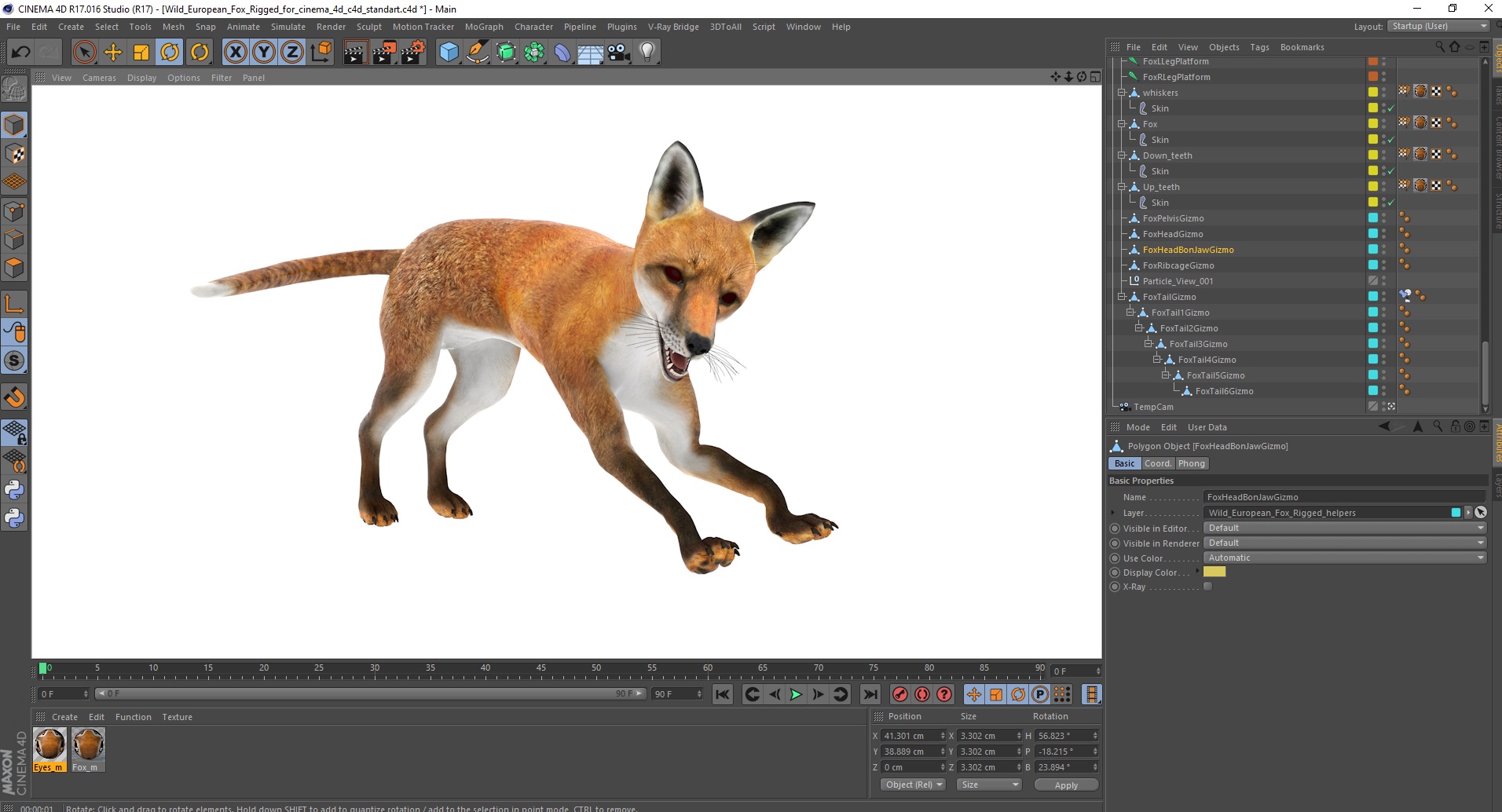Viewport: 1502px width, 812px height.
Task: Open the Object (Rel) coordinate dropdown
Action: tap(914, 785)
